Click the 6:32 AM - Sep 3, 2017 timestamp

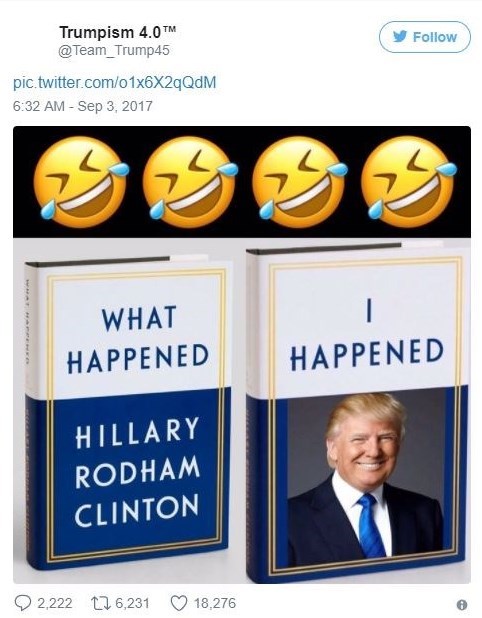(82, 106)
